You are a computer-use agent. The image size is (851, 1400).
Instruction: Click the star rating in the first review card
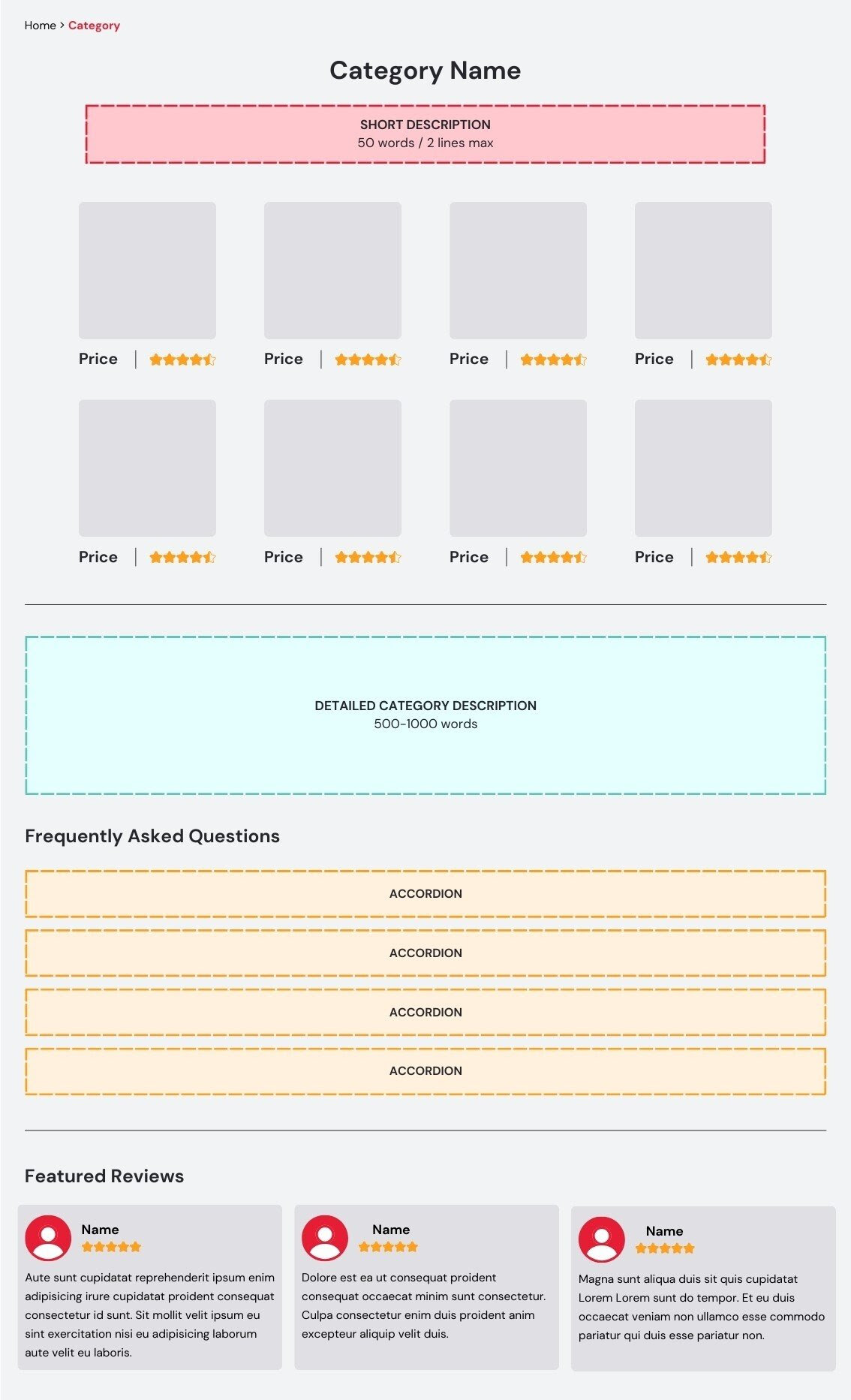pyautogui.click(x=111, y=1247)
